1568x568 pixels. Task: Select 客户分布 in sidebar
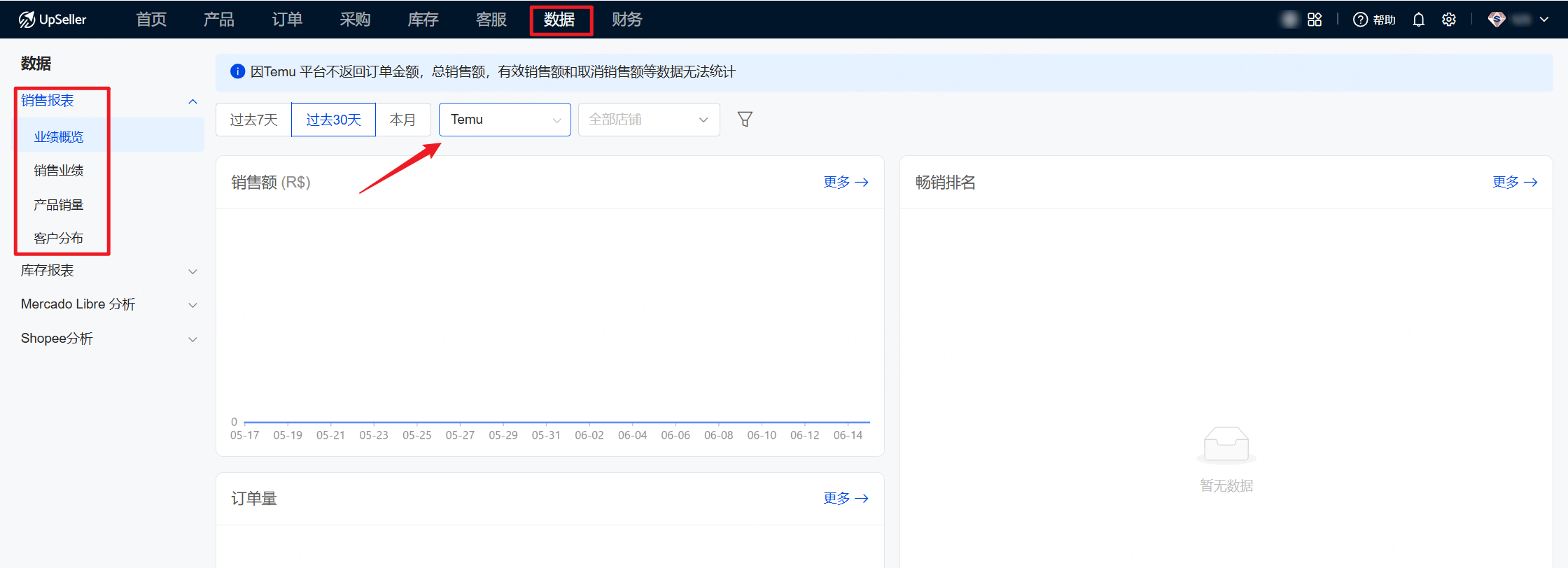[x=59, y=239]
